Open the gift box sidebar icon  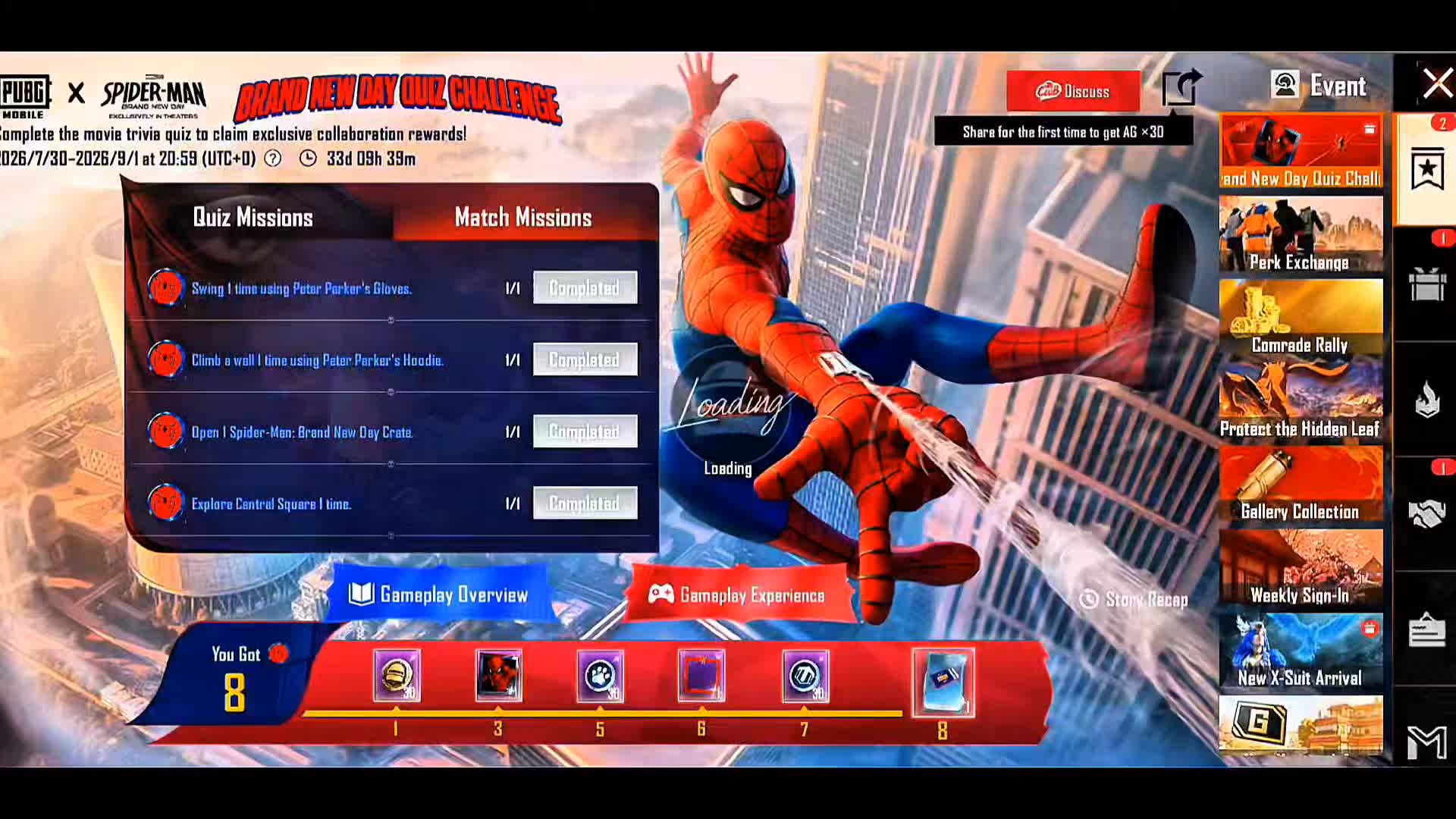coord(1427,284)
